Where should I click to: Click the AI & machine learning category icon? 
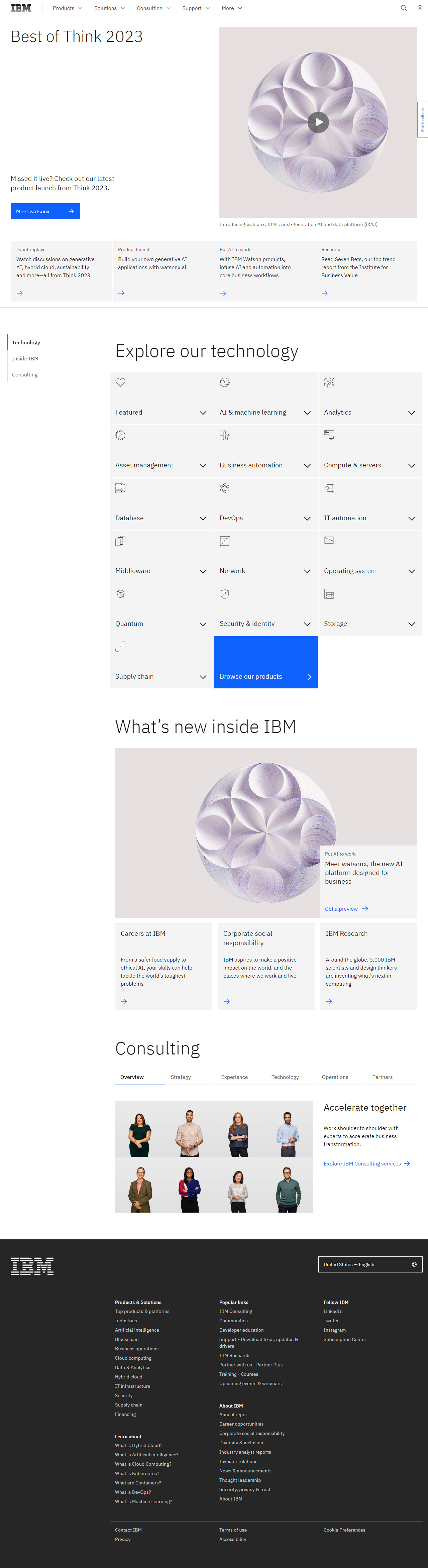225,382
